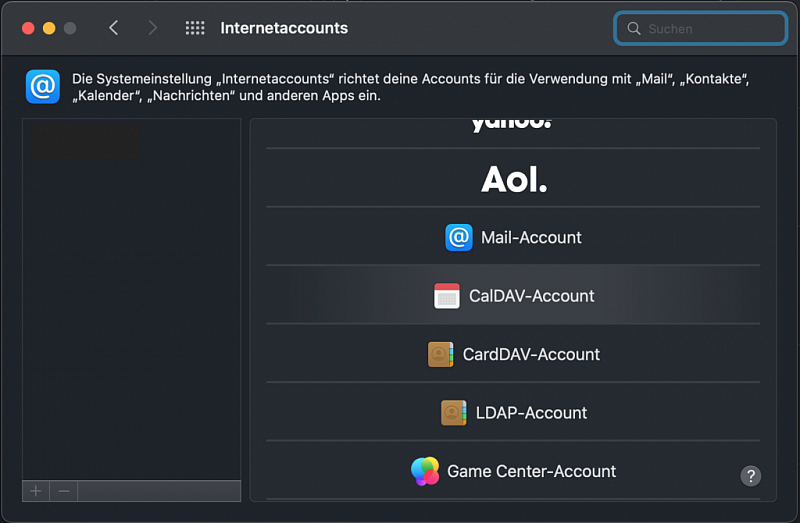800x523 pixels.
Task: Click the magnifying glass search icon
Action: [x=634, y=29]
